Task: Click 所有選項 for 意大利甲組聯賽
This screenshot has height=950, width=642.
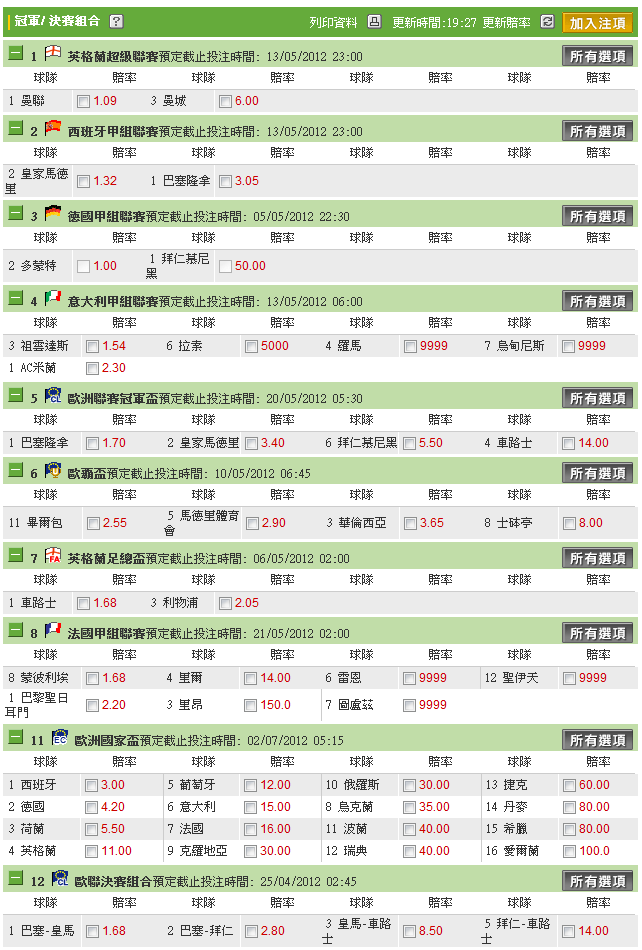Action: click(598, 301)
